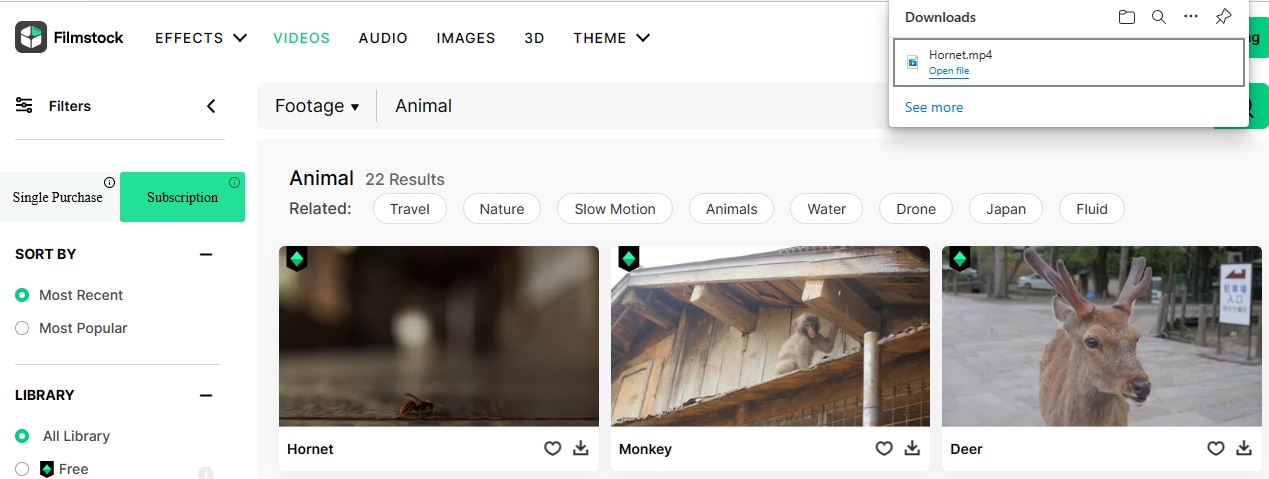Image resolution: width=1269 pixels, height=479 pixels.
Task: Select Most Recent sort option
Action: [22, 295]
